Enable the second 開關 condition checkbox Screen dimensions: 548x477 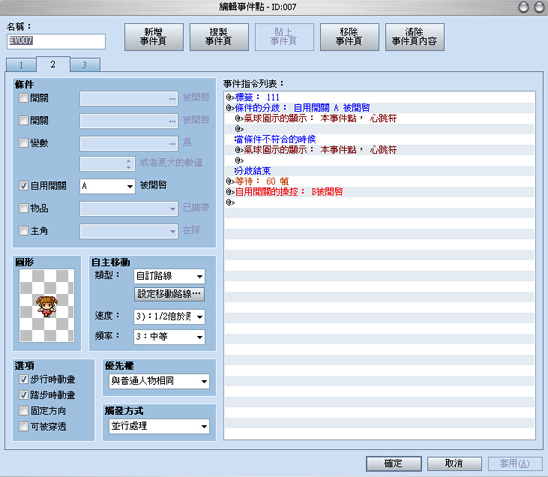tap(23, 121)
